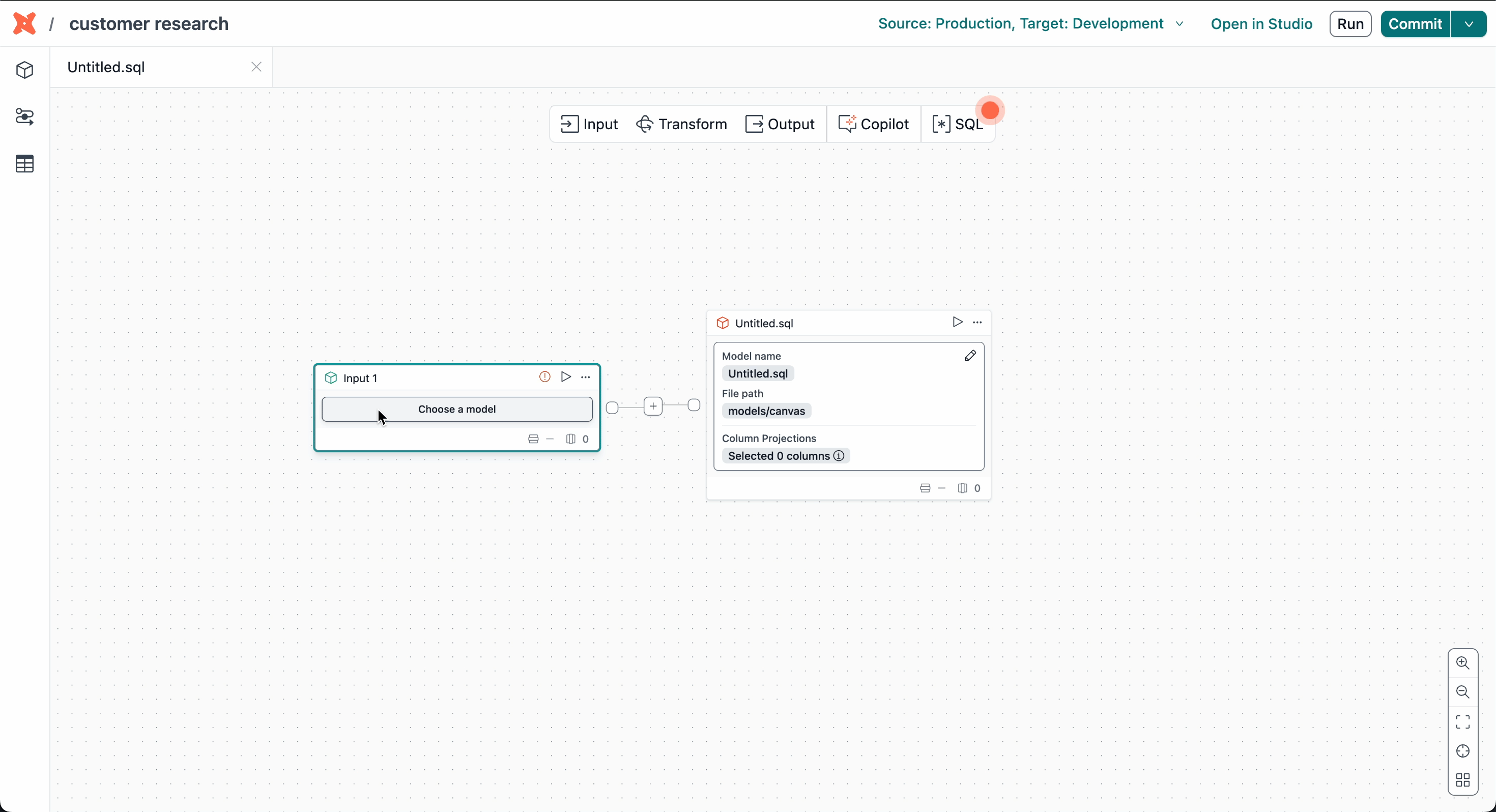Open the cube models sidebar icon
Viewport: 1496px width, 812px height.
click(24, 70)
